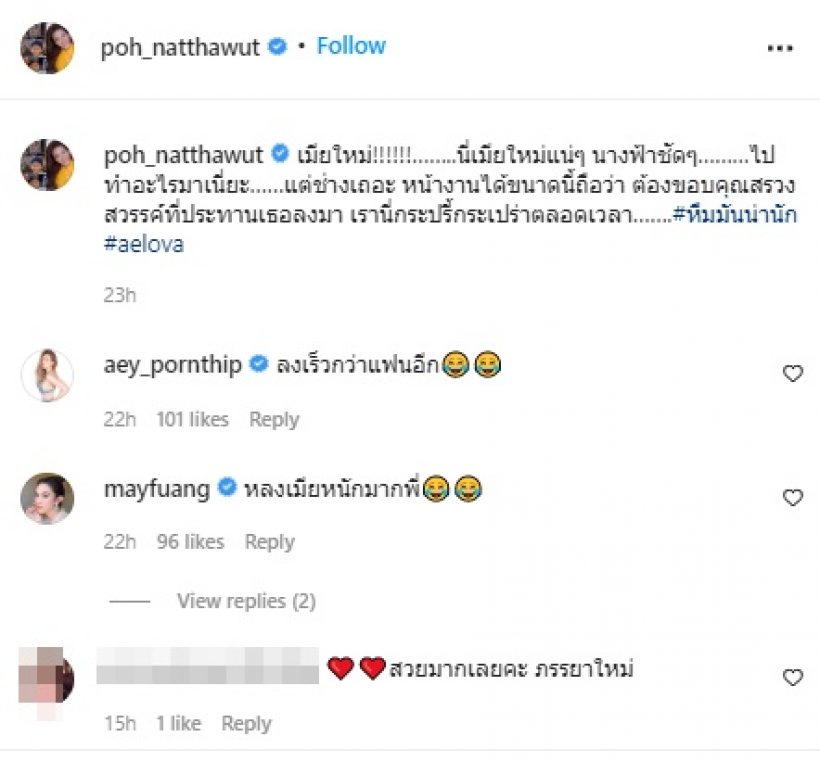Open mayfuang's profile avatar

click(47, 498)
